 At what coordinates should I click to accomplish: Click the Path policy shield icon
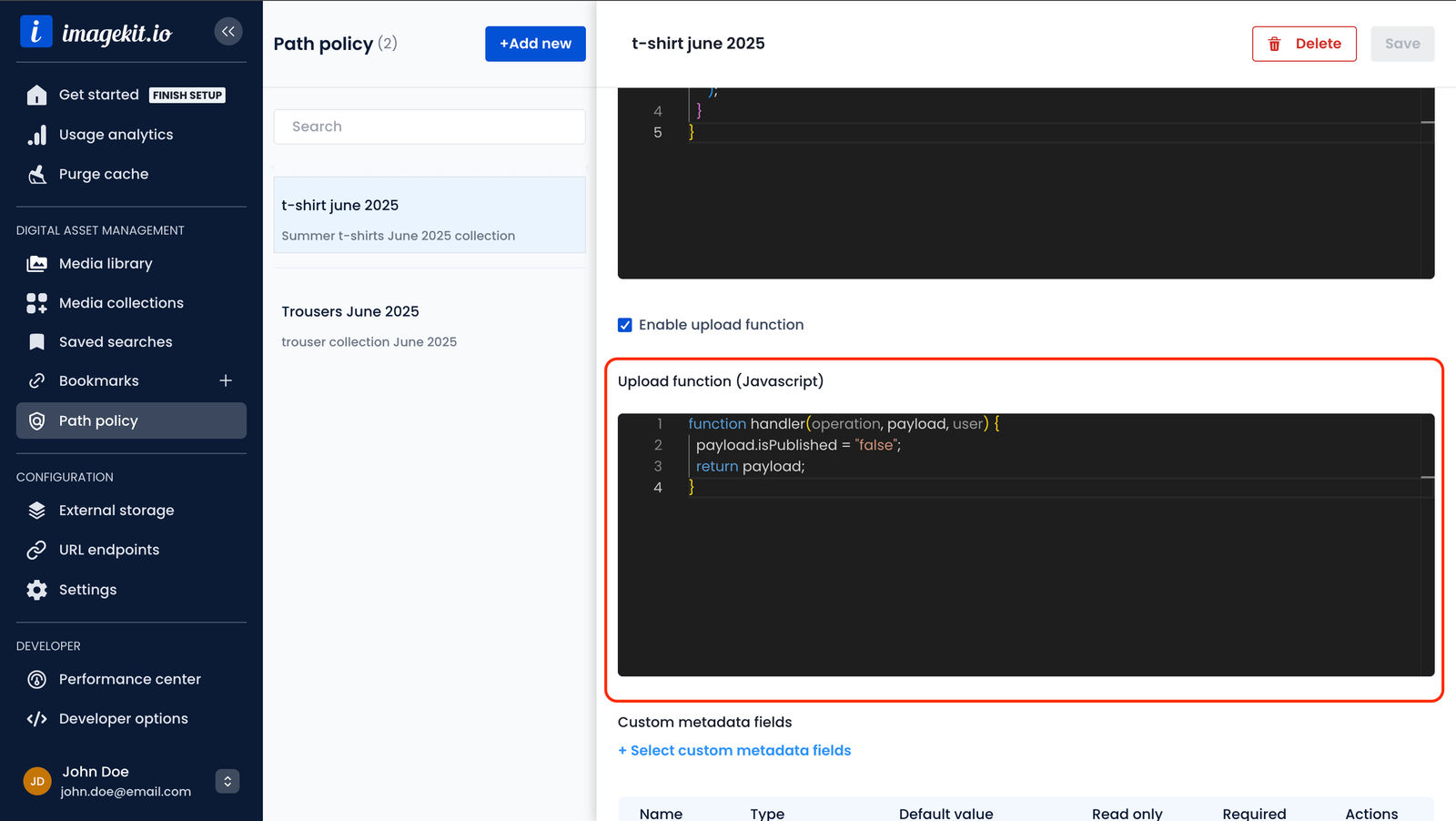click(36, 421)
